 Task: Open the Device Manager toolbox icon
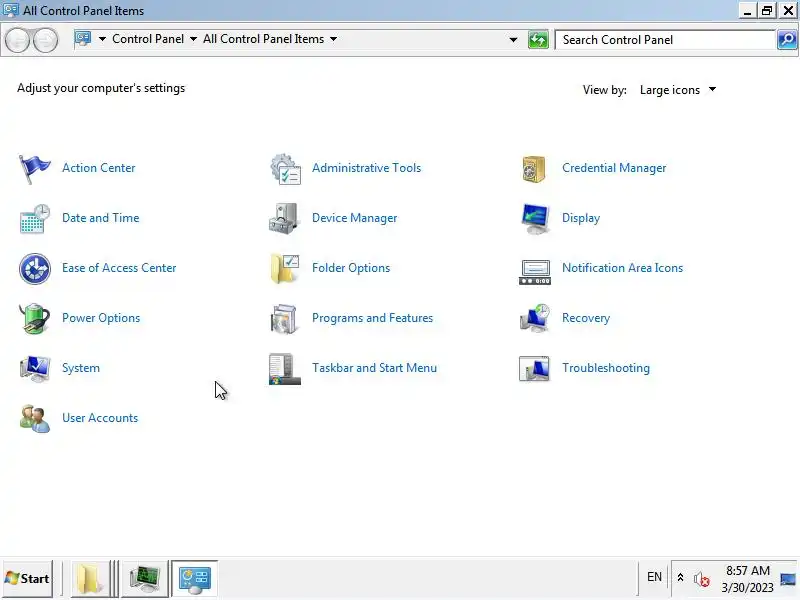[284, 218]
